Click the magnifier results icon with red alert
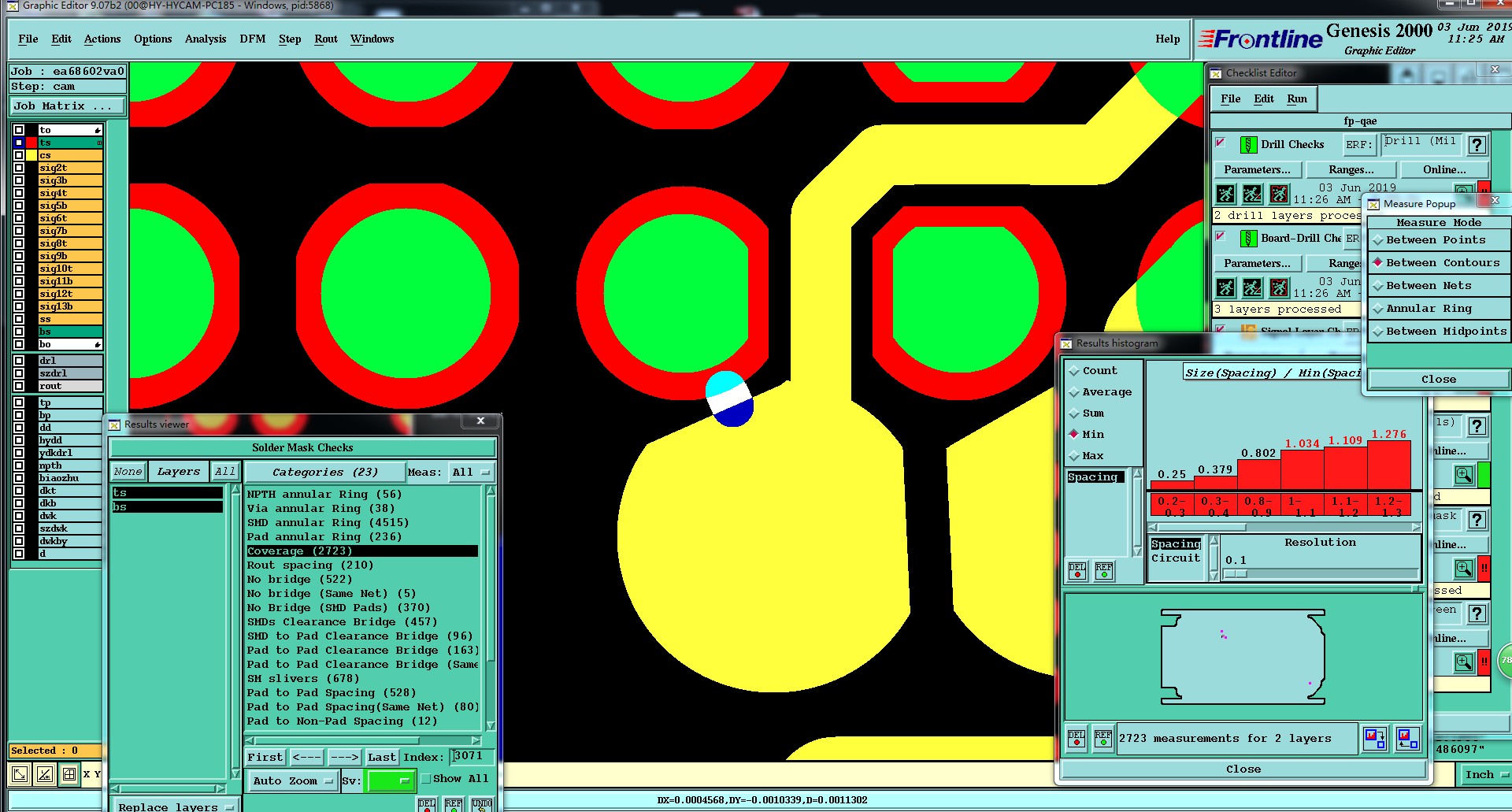Viewport: 1512px width, 812px height. (1464, 568)
